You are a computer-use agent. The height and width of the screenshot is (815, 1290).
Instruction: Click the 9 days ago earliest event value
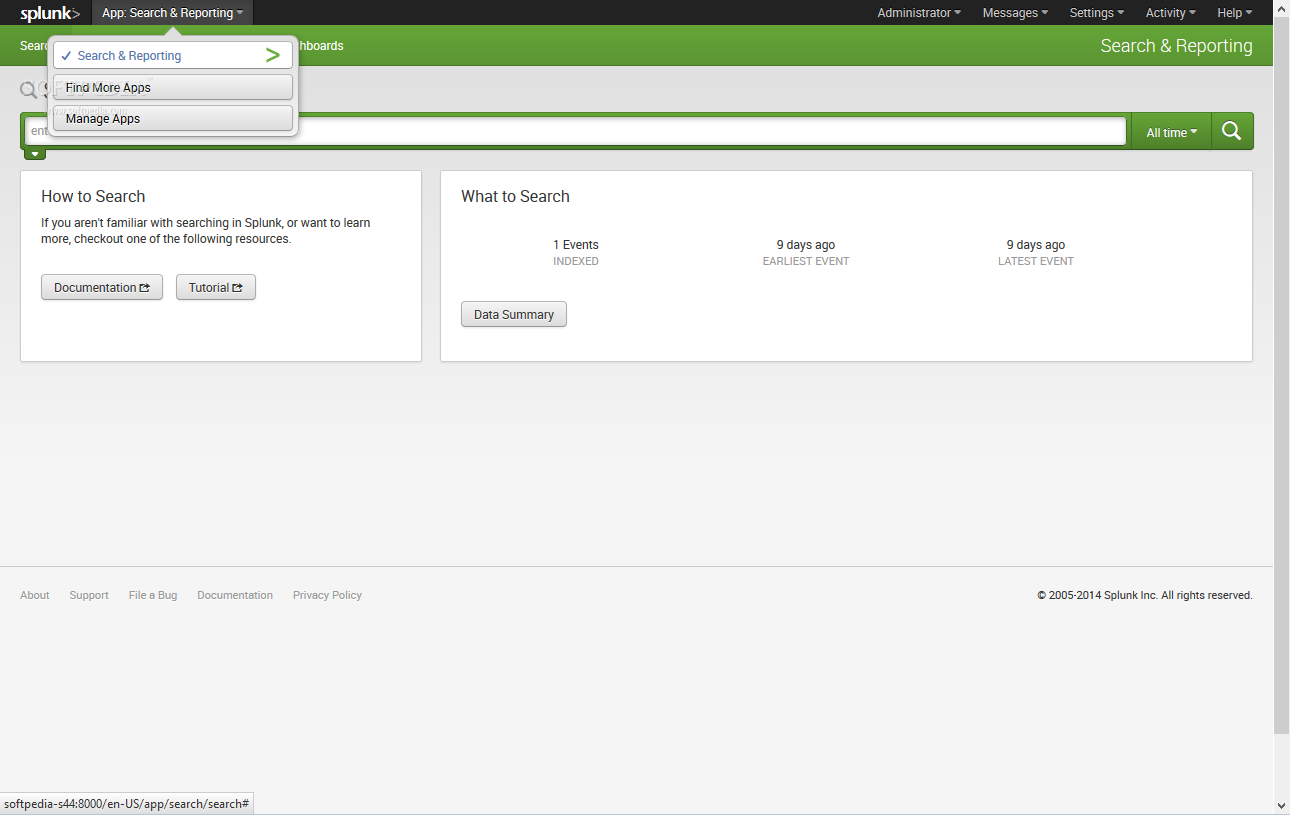coord(806,245)
